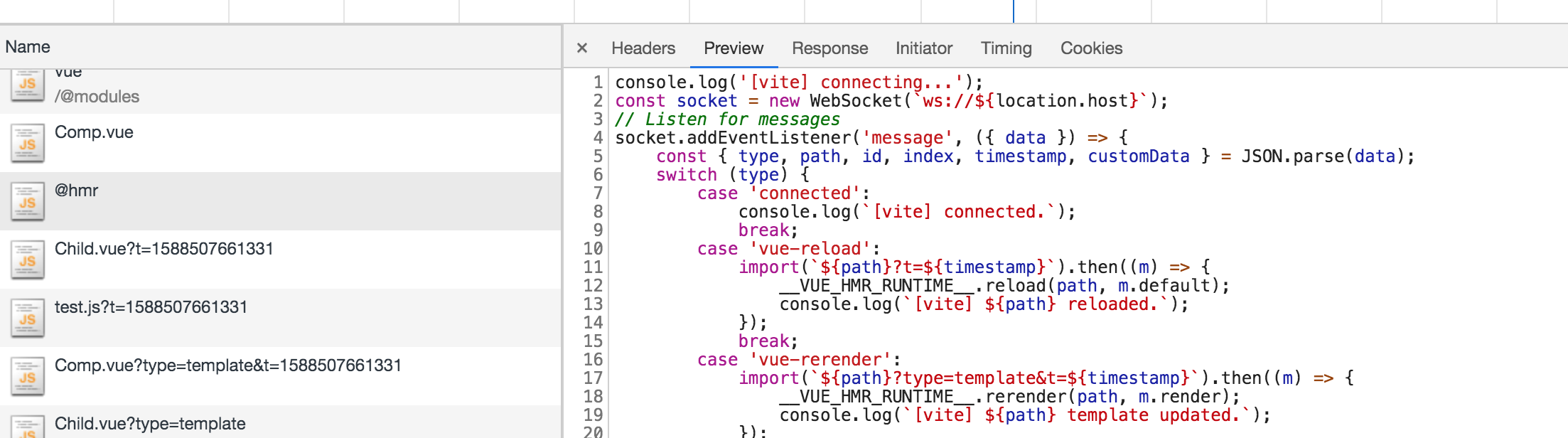Viewport: 1568px width, 438px height.
Task: Open the Cookies tab
Action: [1092, 48]
